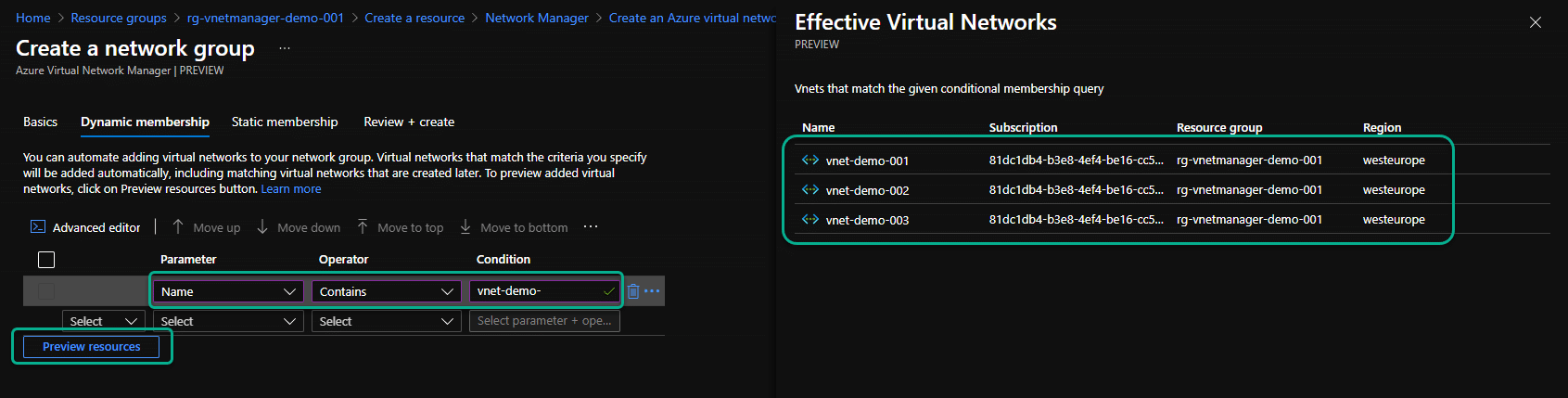Screen dimensions: 1568x398
Task: Click the disabled Select parameter + operator field
Action: [x=544, y=321]
